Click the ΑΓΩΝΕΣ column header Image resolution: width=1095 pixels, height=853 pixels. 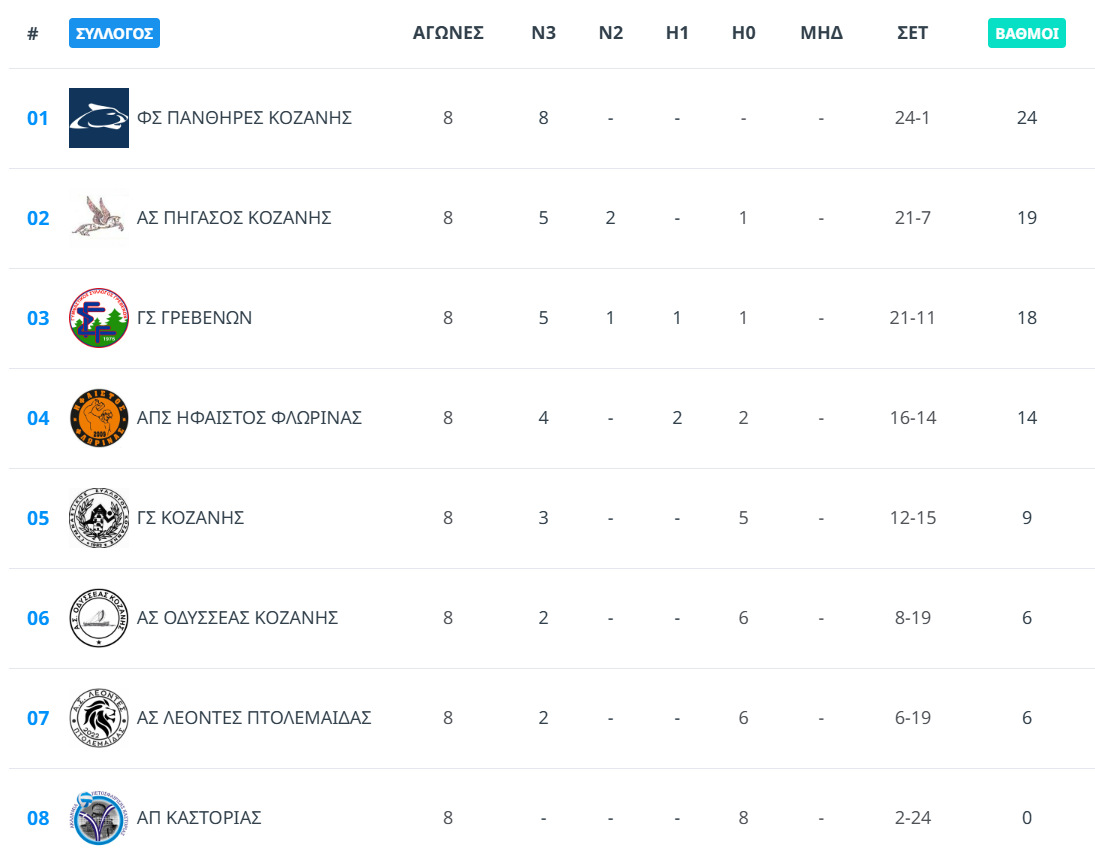pyautogui.click(x=448, y=33)
